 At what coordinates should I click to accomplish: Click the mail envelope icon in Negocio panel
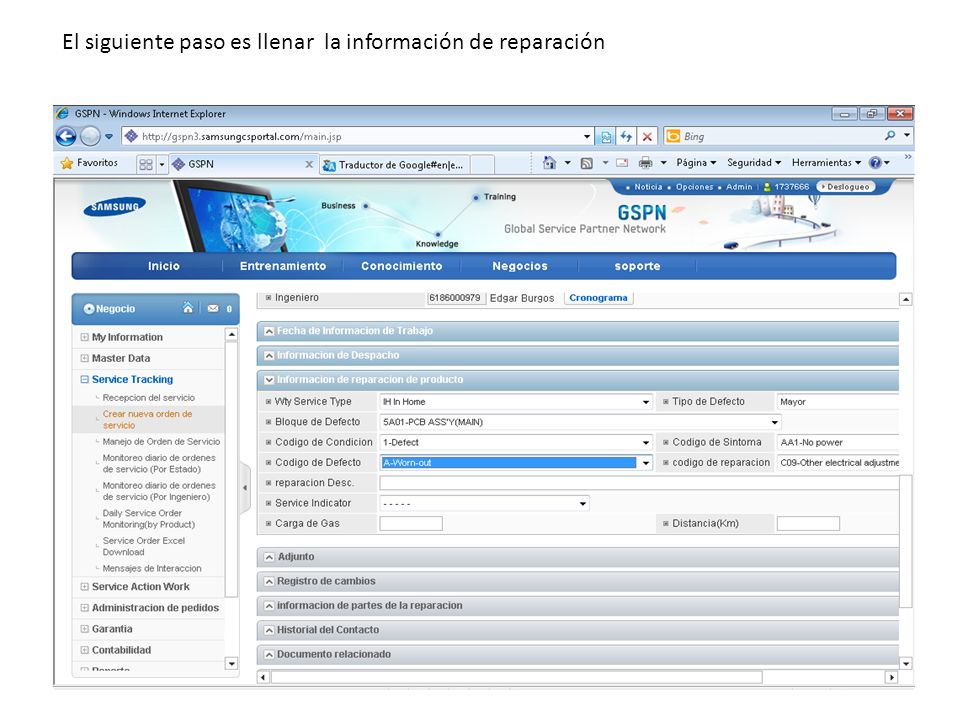(212, 309)
